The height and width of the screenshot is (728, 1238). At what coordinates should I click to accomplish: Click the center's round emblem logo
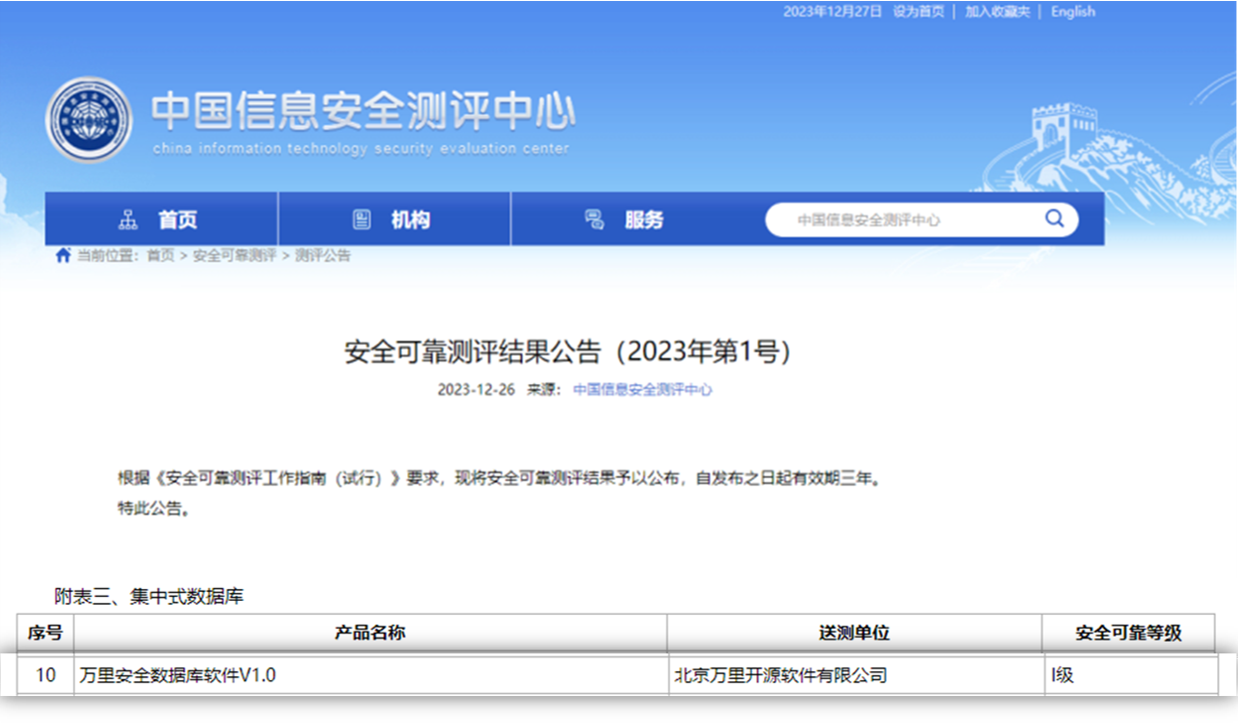point(88,119)
